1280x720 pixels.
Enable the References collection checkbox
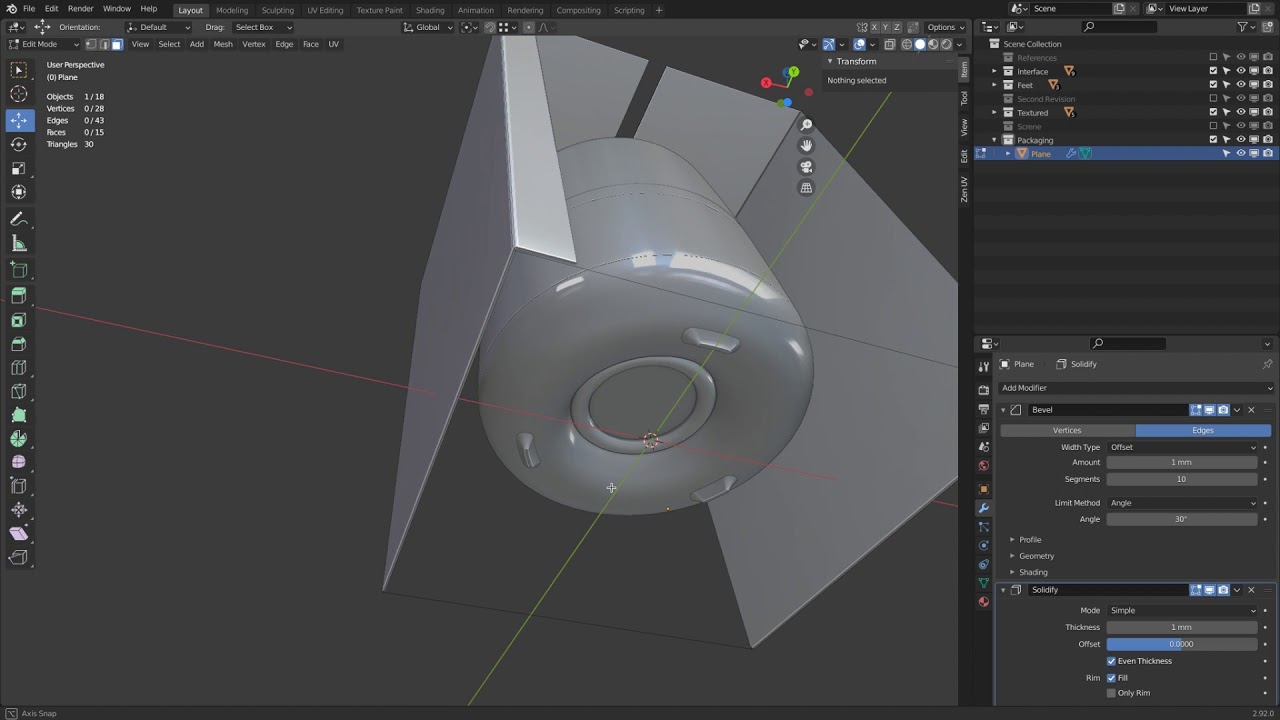click(1213, 58)
